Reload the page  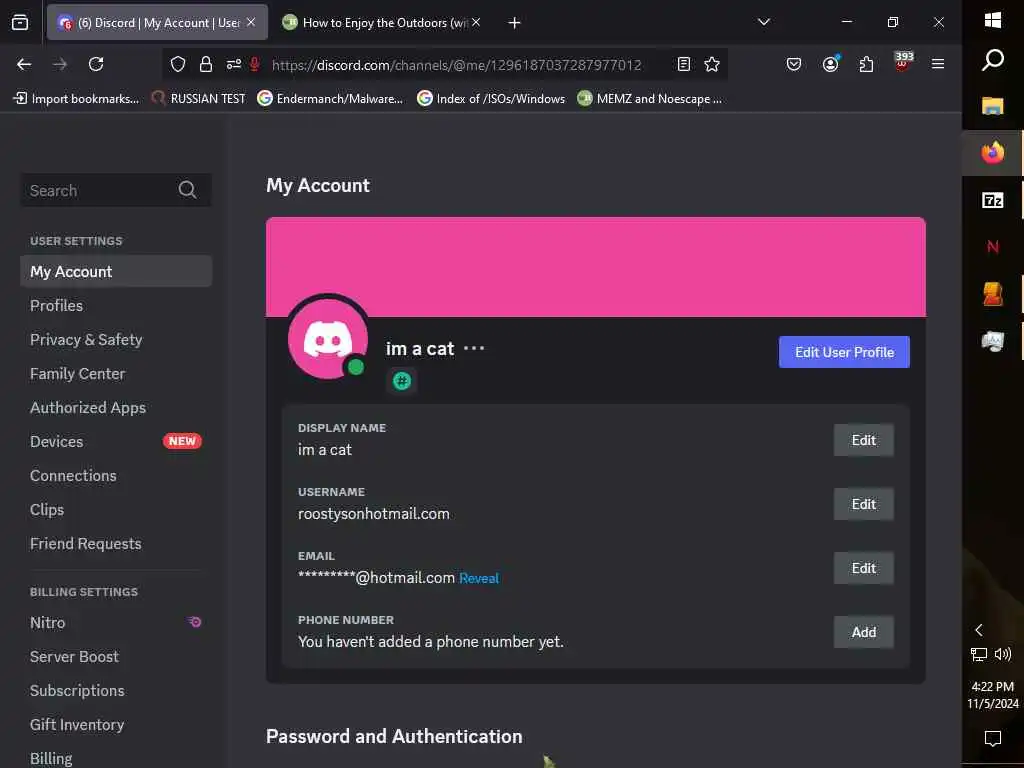(x=96, y=64)
